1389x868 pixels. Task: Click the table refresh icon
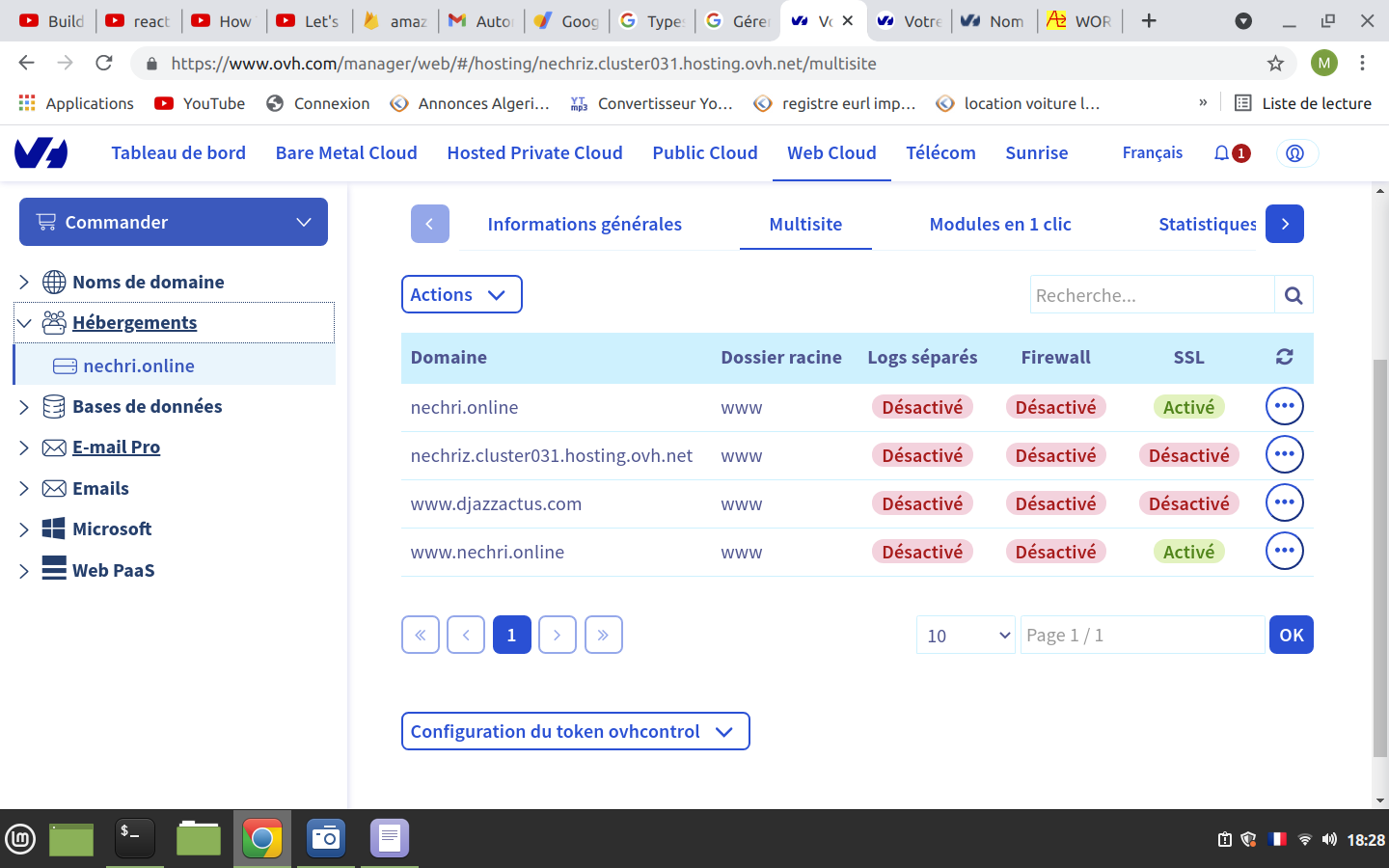tap(1284, 357)
